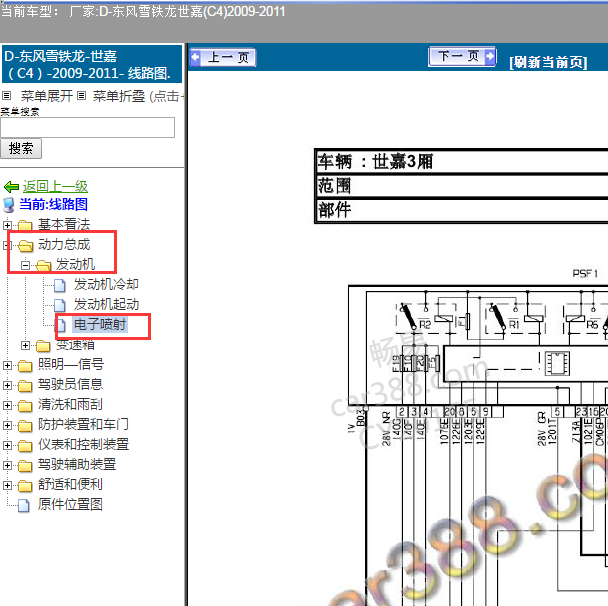
Task: Expand the 舒适和便利 folder node
Action: click(7, 485)
